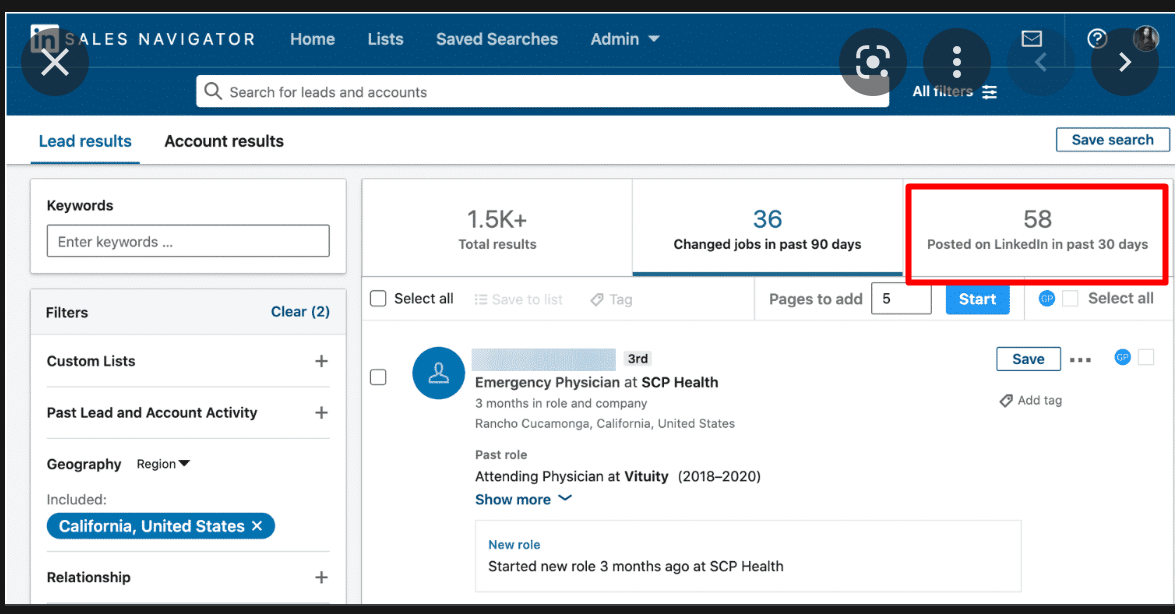Close the image viewer with X
1175x614 pixels.
pyautogui.click(x=55, y=63)
